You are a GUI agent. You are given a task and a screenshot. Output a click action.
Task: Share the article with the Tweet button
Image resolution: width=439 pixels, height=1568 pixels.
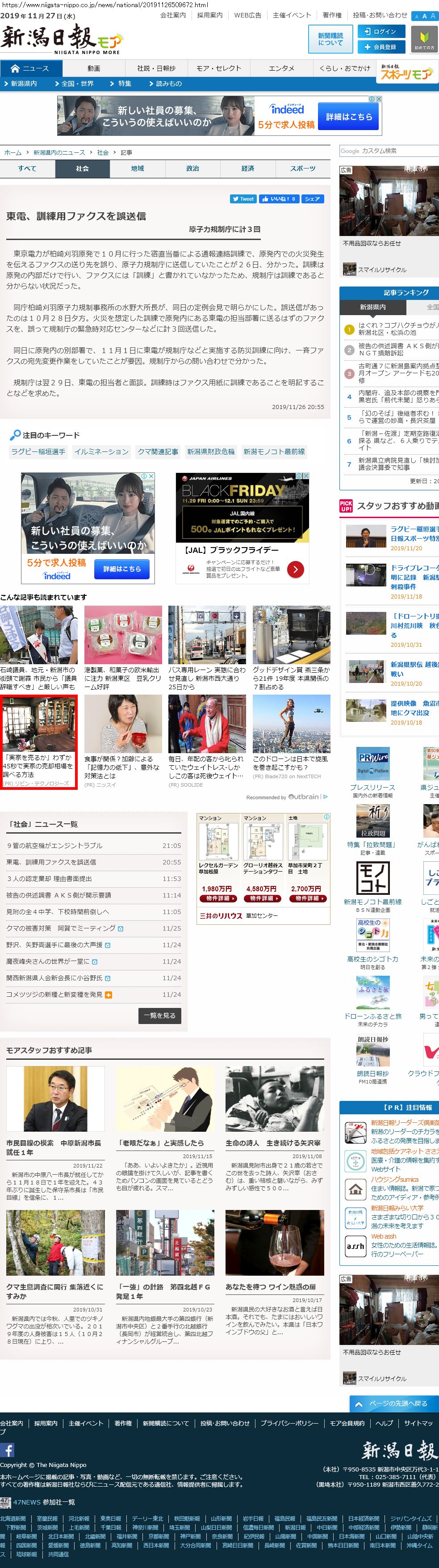[242, 198]
